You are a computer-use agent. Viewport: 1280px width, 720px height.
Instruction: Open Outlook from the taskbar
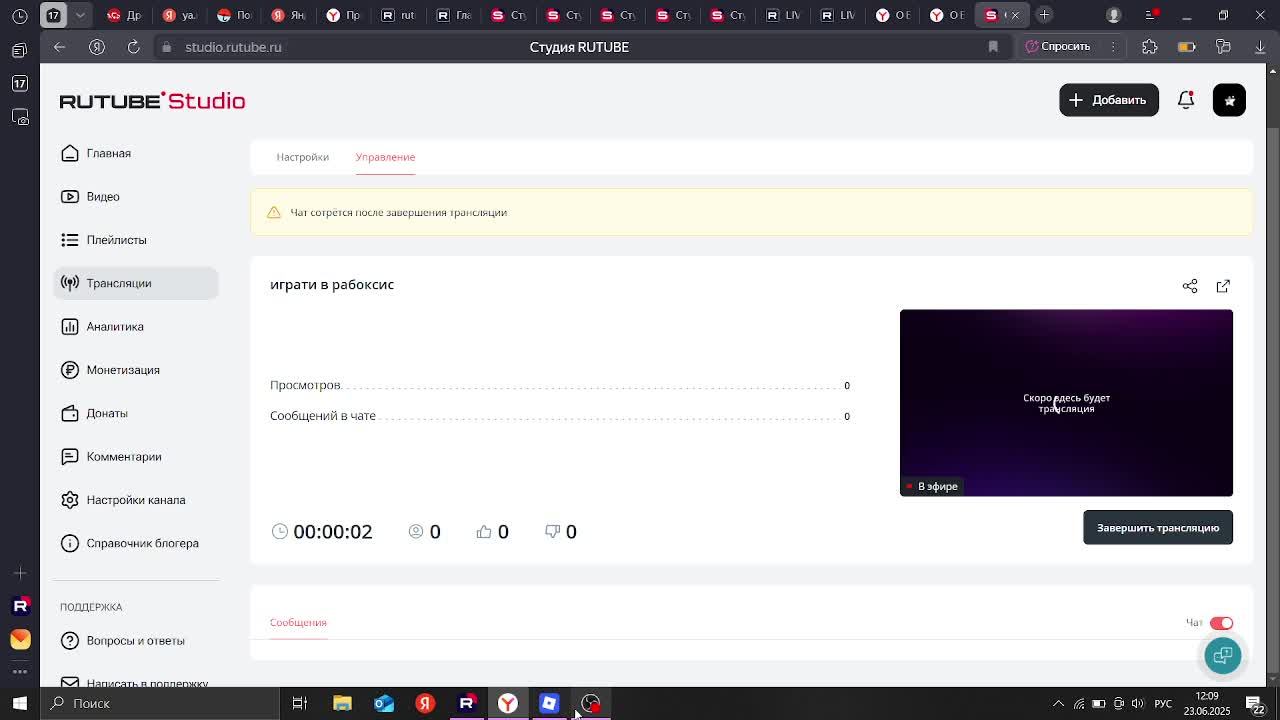coord(384,703)
